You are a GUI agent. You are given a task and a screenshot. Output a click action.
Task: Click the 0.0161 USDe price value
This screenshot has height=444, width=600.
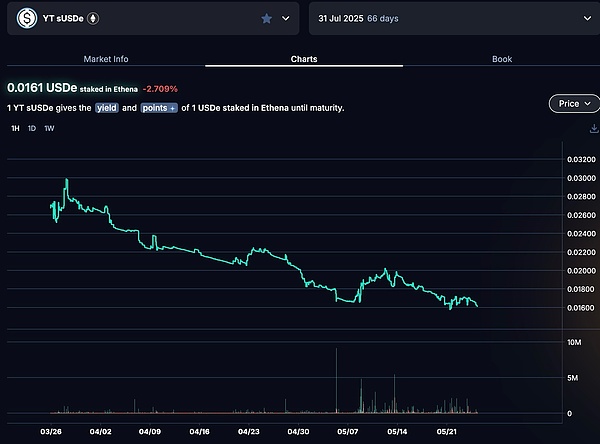40,87
